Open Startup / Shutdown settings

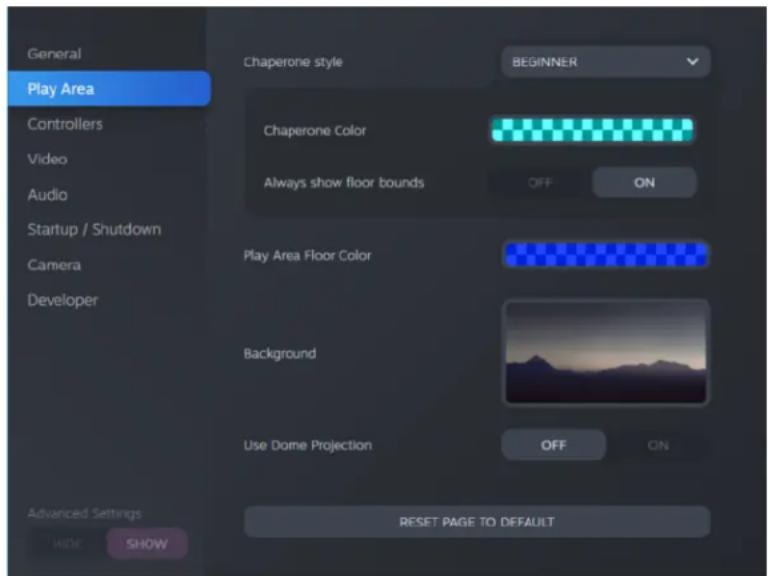point(94,229)
